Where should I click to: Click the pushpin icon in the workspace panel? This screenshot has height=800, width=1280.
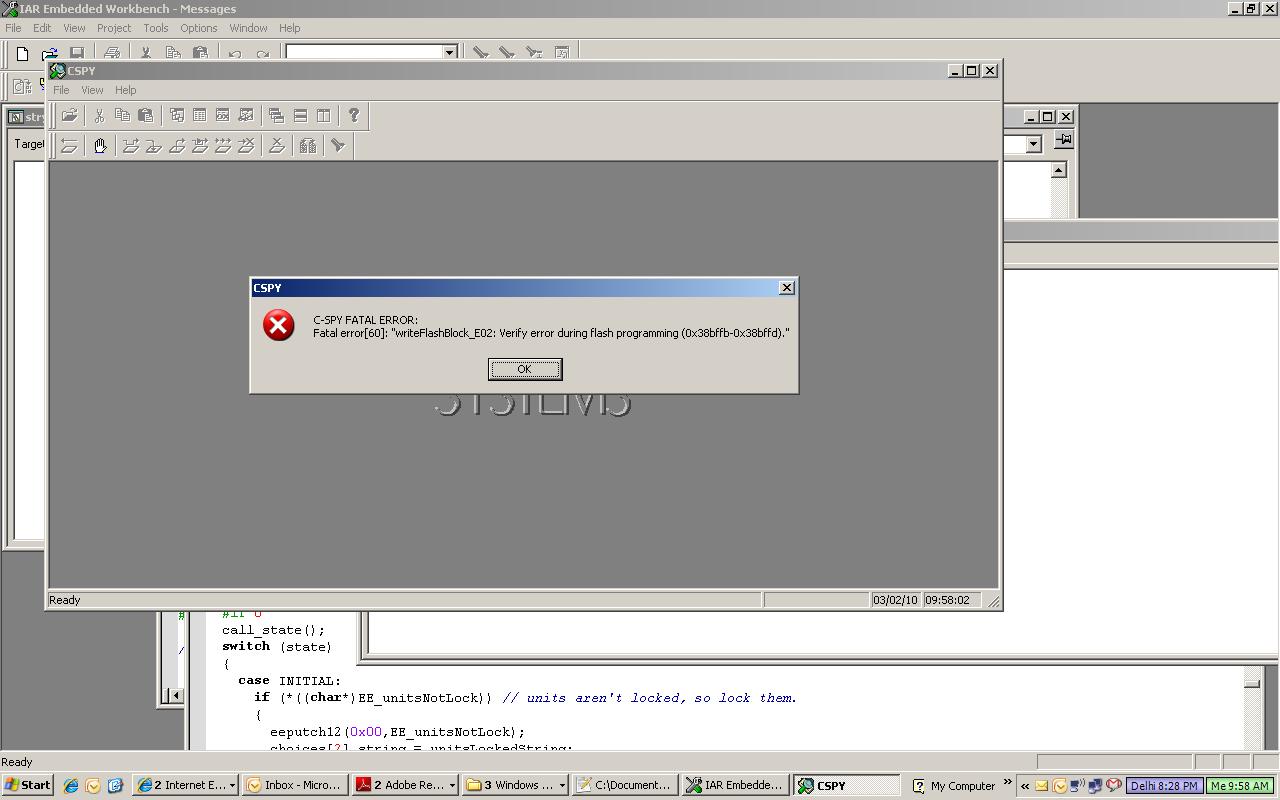(x=1064, y=140)
